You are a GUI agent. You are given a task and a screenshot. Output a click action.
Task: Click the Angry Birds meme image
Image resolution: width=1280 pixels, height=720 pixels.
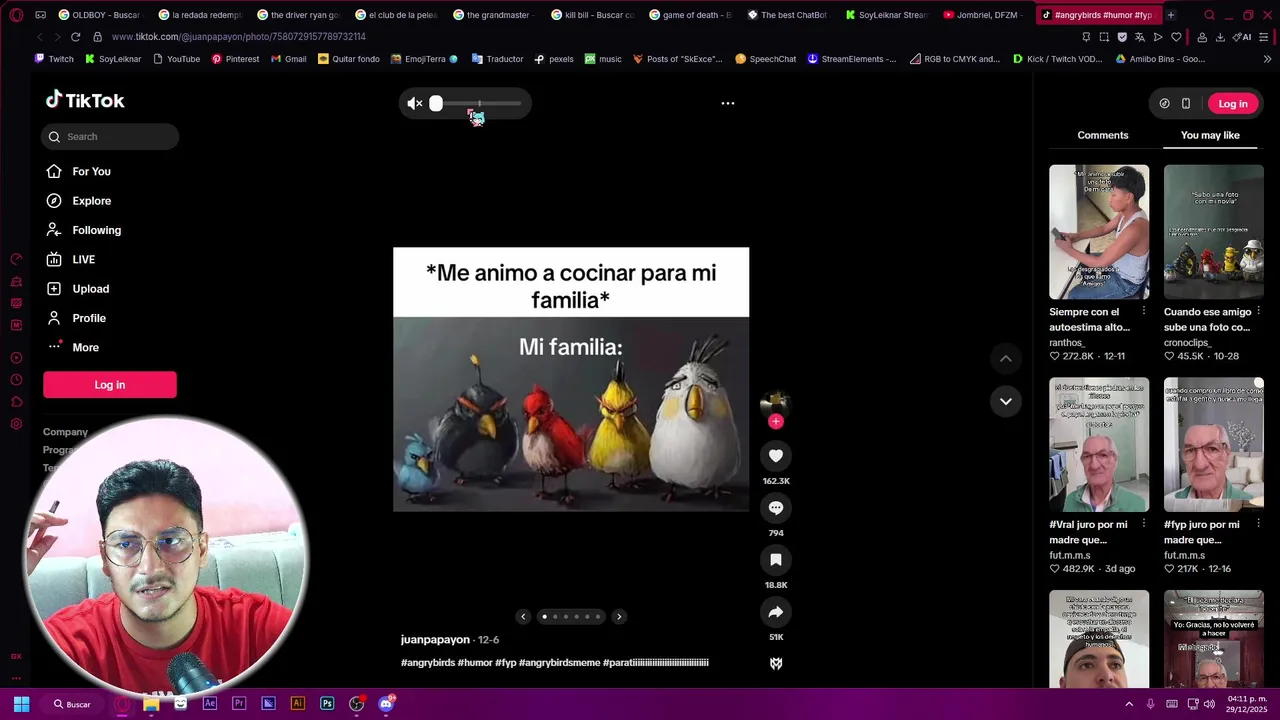(x=571, y=380)
